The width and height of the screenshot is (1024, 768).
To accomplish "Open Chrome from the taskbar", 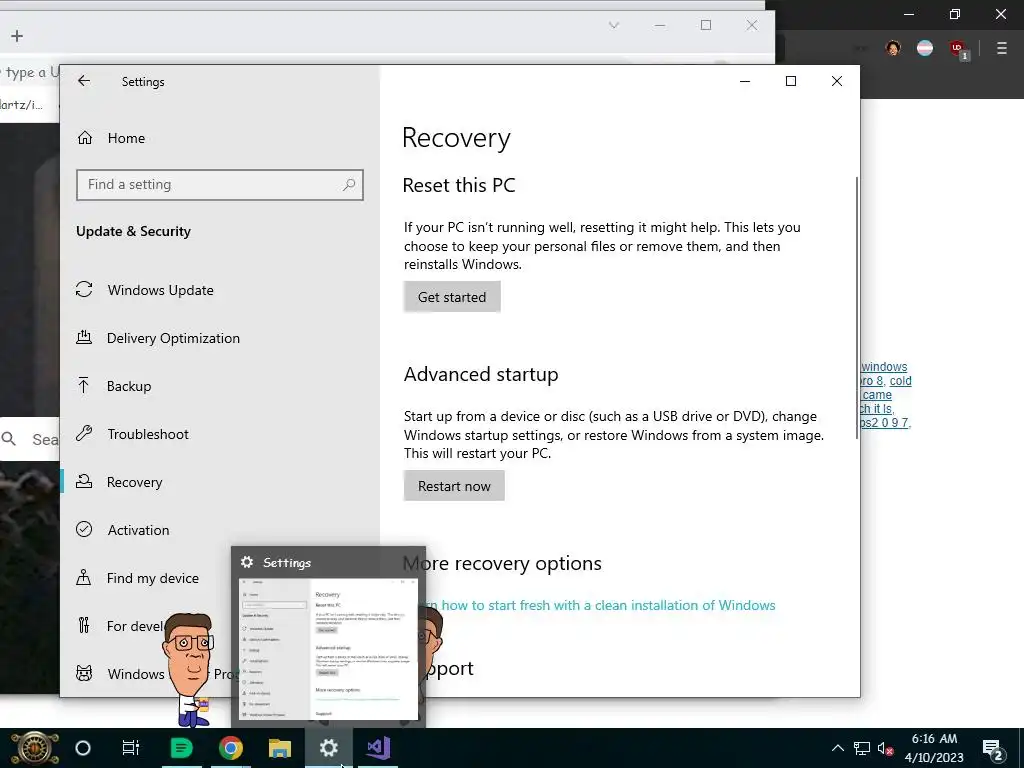I will (x=231, y=748).
